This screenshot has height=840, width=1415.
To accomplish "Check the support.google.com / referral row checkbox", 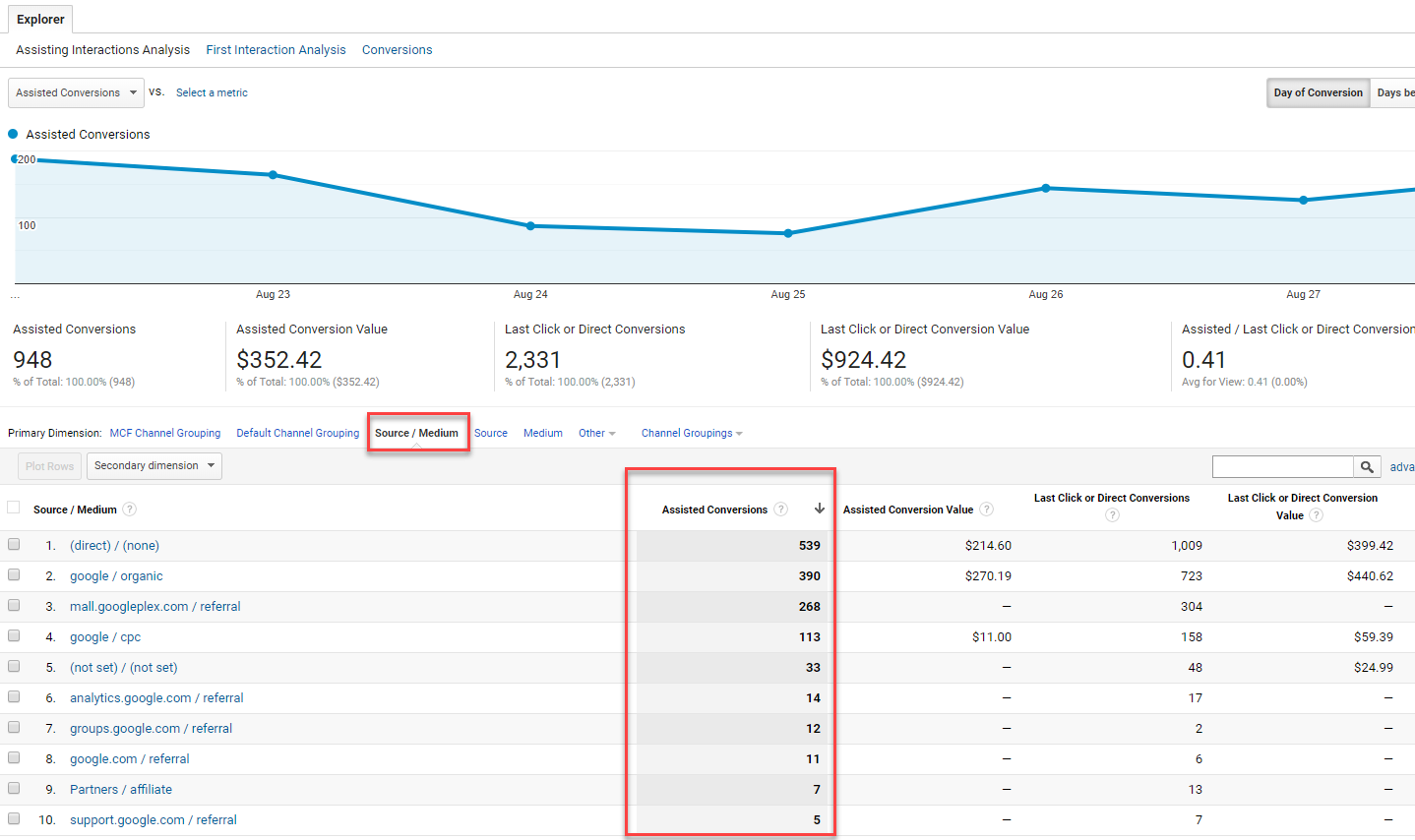I will pyautogui.click(x=14, y=818).
